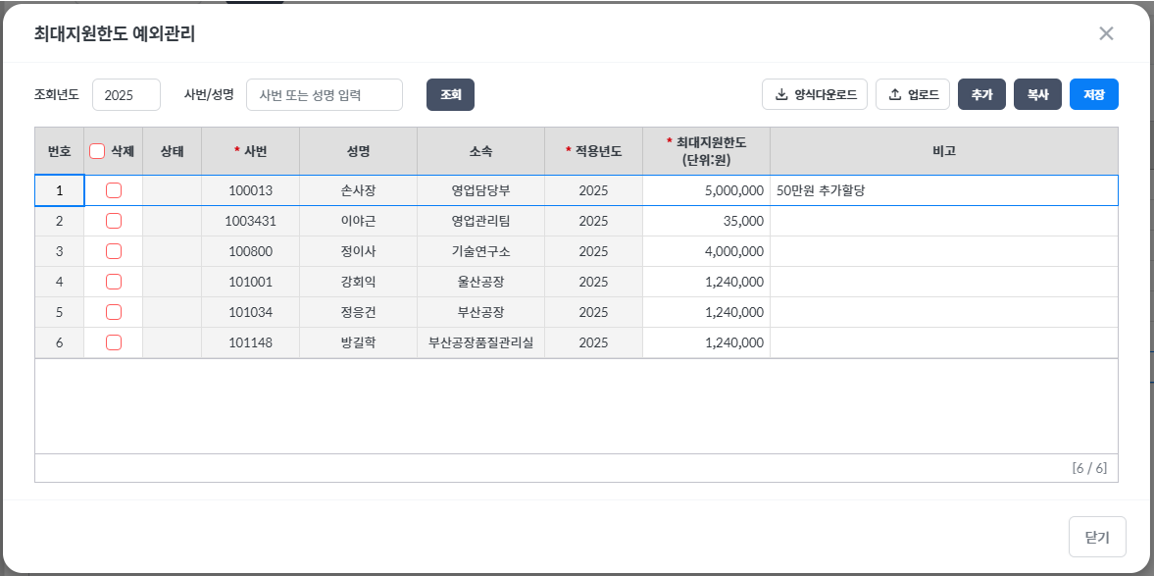The height and width of the screenshot is (576, 1155).
Task: Click the 성명 column header
Action: tap(358, 151)
